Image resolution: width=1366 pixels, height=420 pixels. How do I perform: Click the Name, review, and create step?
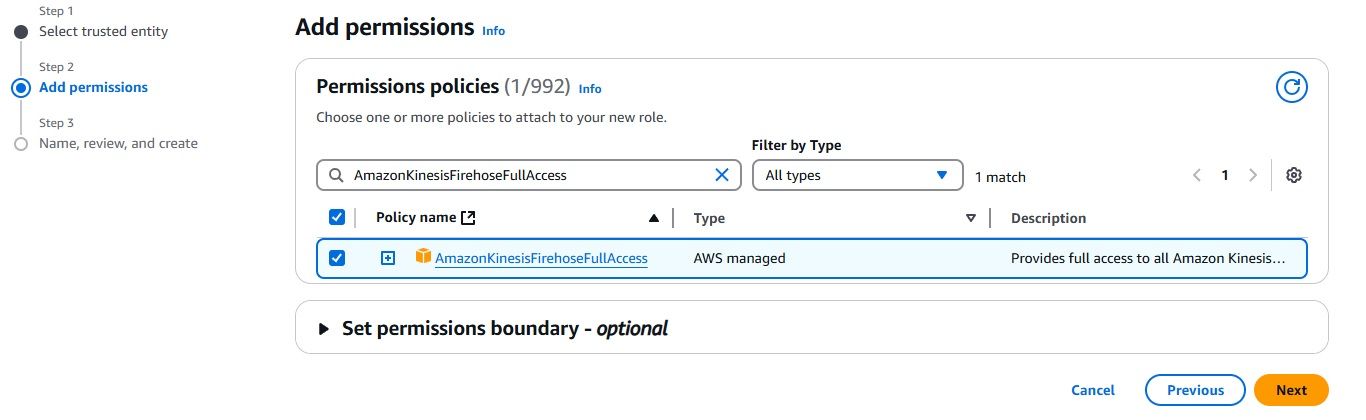pyautogui.click(x=118, y=143)
